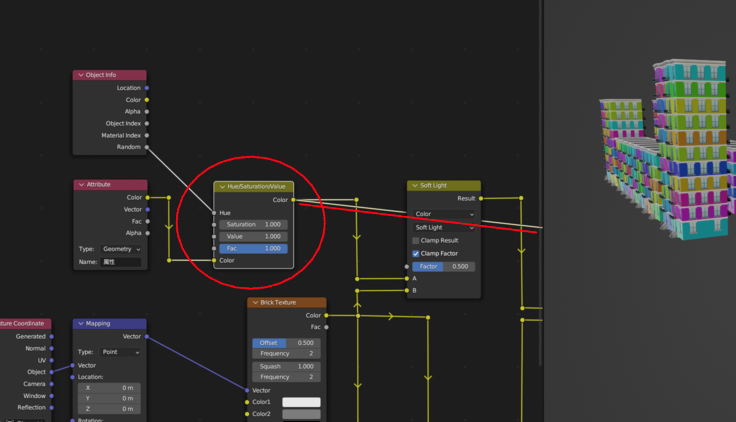This screenshot has width=736, height=422.
Task: Click the Texture Coordinate Normal output socket
Action: point(52,349)
